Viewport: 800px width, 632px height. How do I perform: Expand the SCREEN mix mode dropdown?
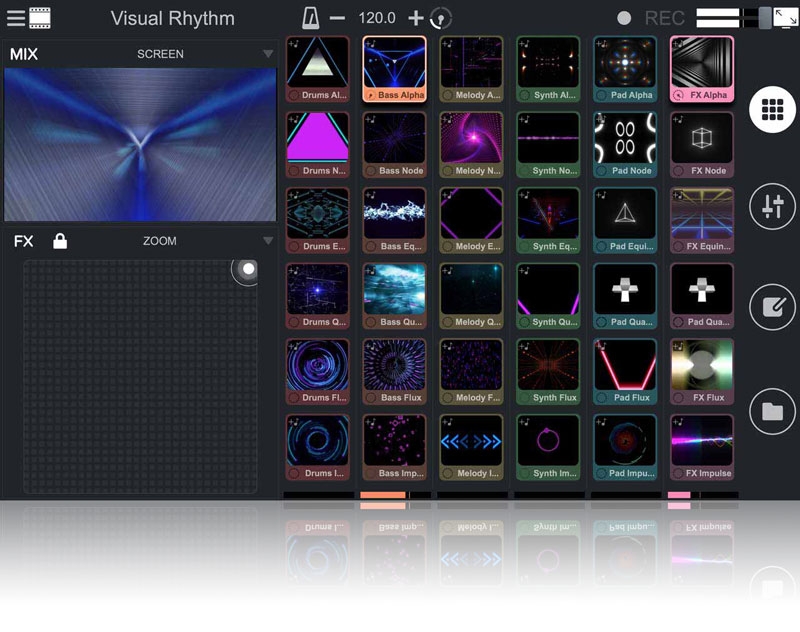[267, 54]
